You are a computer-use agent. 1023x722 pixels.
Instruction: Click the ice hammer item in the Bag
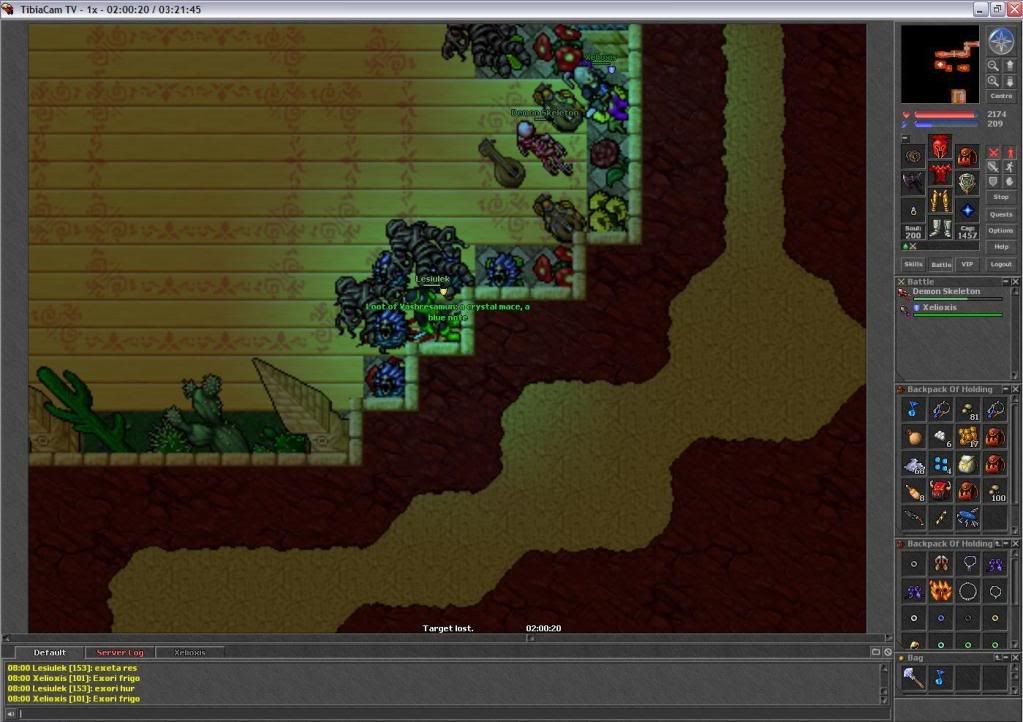pos(913,678)
